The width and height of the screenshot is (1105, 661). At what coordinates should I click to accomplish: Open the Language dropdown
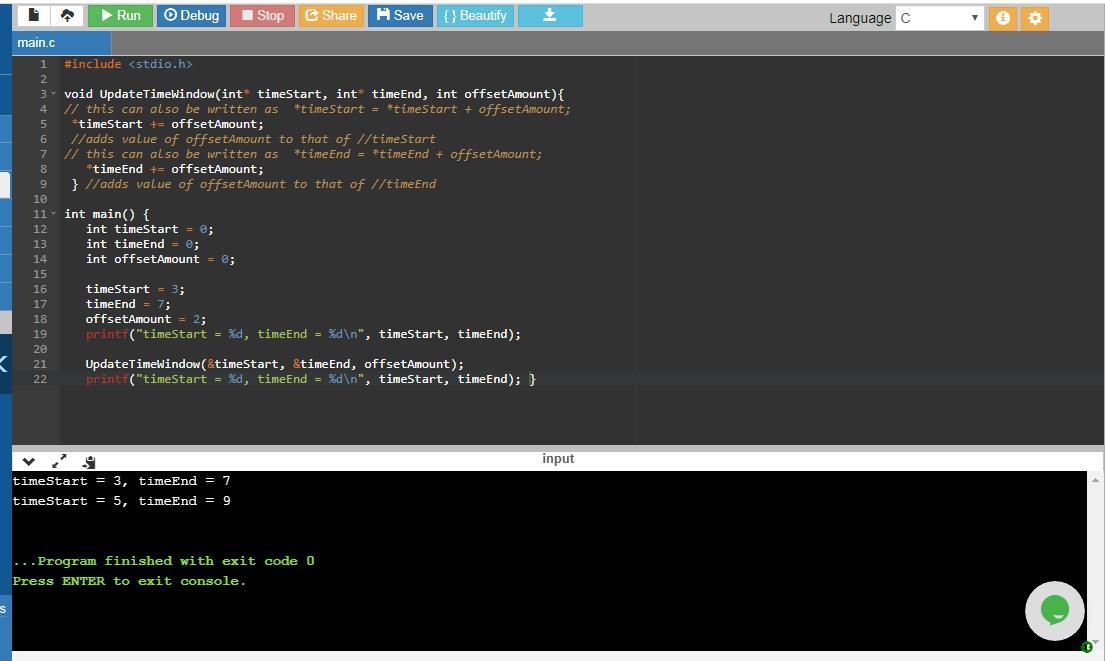pos(938,17)
